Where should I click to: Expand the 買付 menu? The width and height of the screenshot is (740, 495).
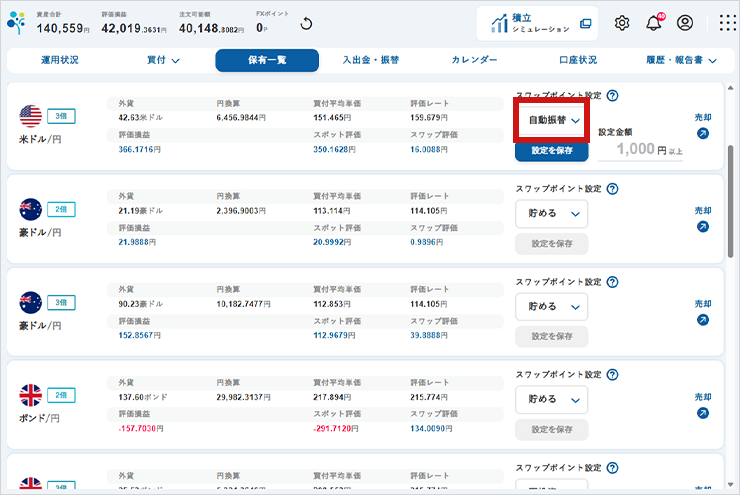(163, 60)
